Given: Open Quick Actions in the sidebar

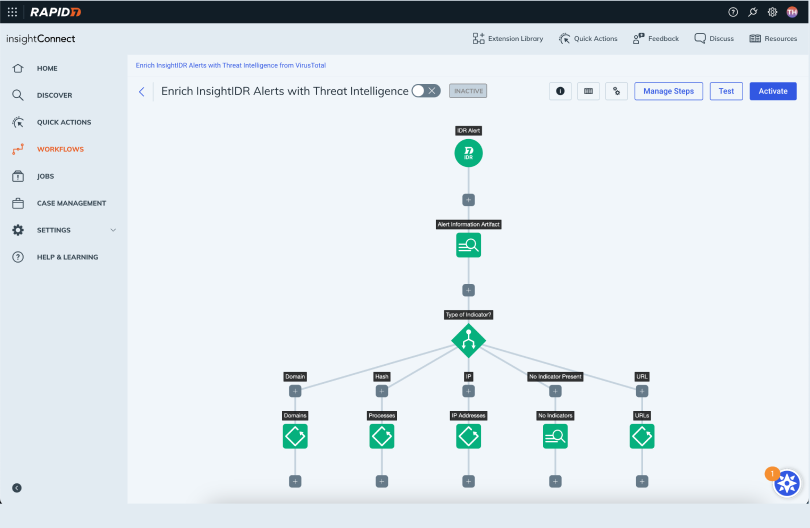Looking at the screenshot, I should [x=64, y=122].
